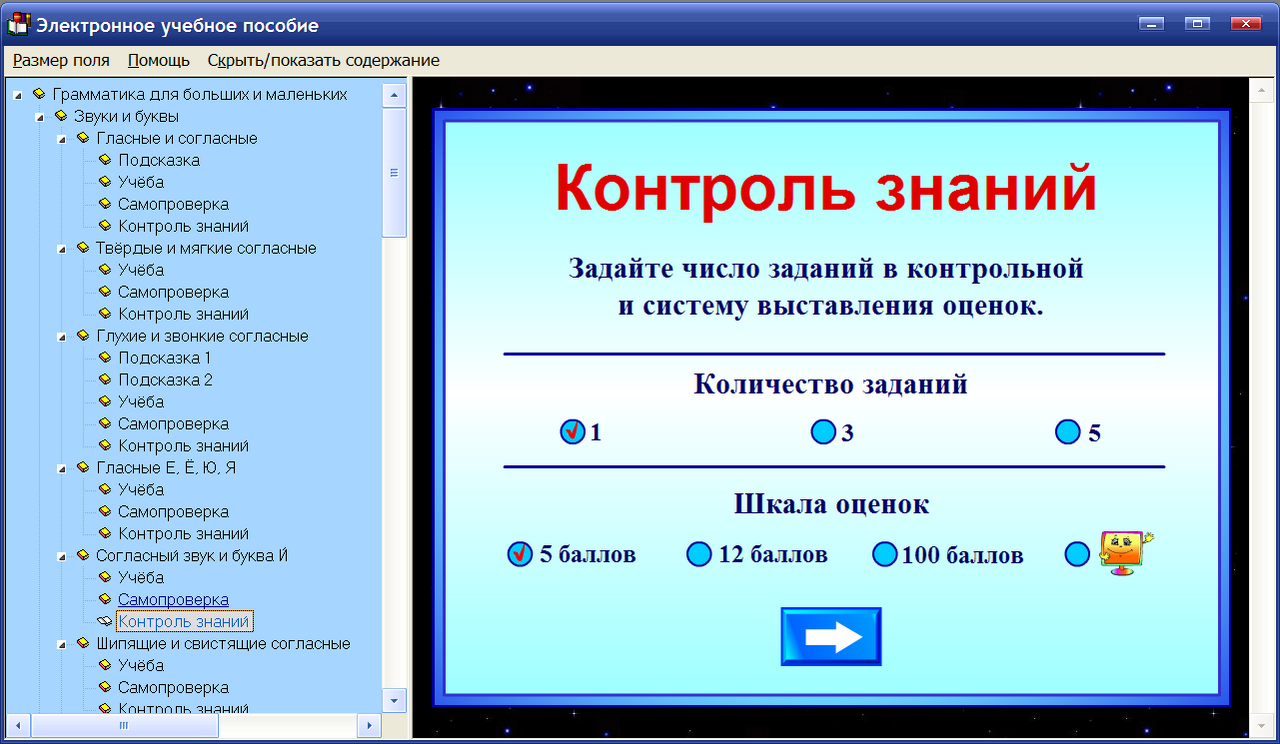Image resolution: width=1280 pixels, height=744 pixels.
Task: Select the '3' option under Количество заданий
Action: 825,433
